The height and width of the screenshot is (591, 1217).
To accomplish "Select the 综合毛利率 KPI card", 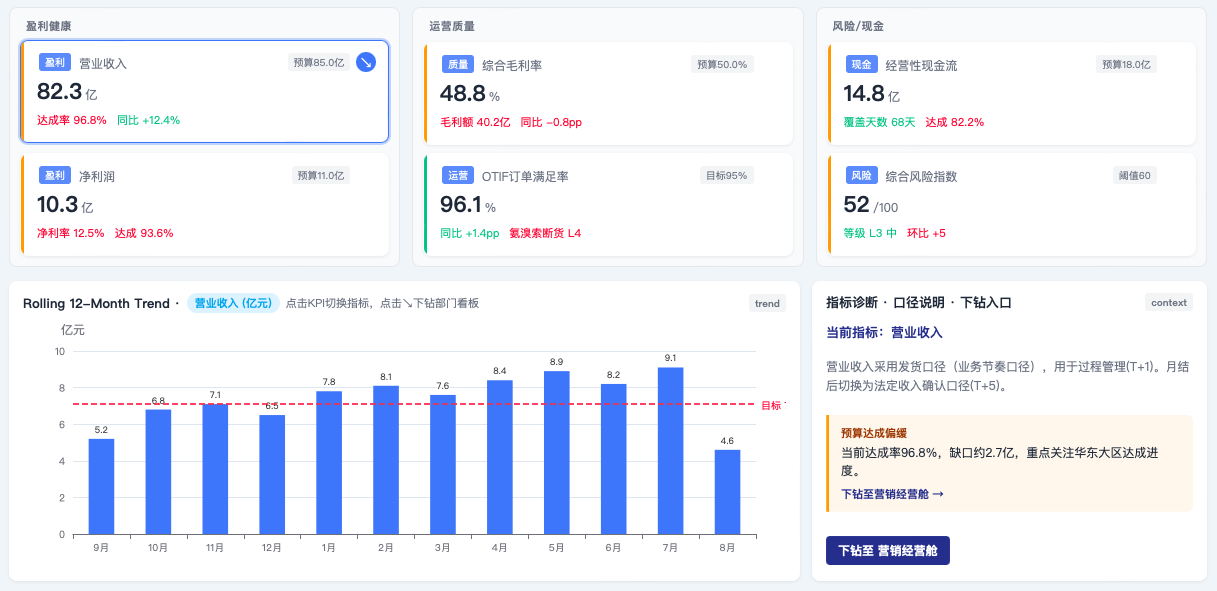I will (x=608, y=93).
